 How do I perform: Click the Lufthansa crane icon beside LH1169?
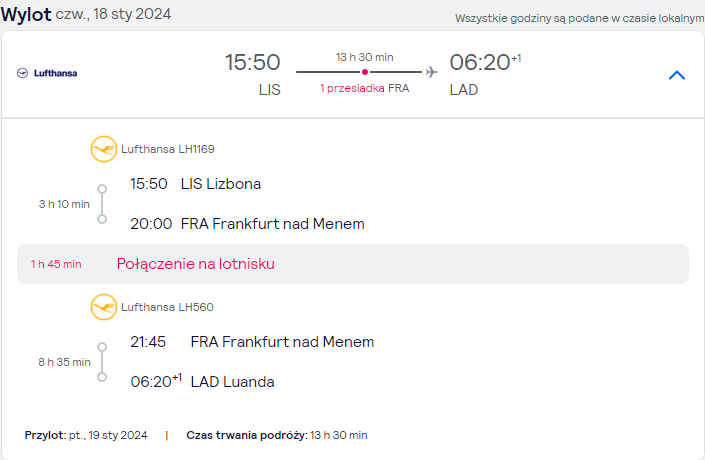[x=104, y=149]
